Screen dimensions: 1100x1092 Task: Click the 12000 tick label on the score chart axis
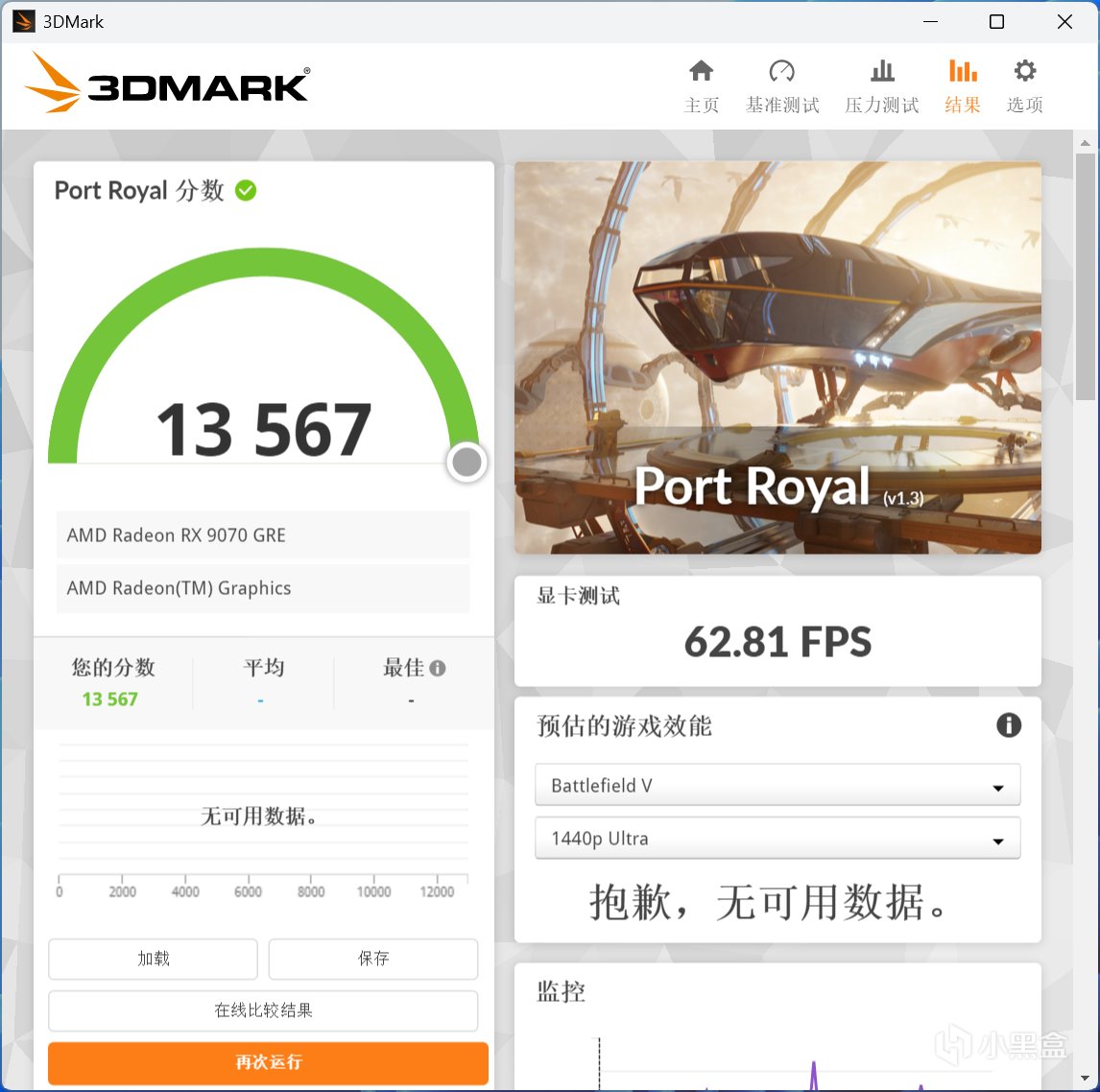(x=437, y=891)
